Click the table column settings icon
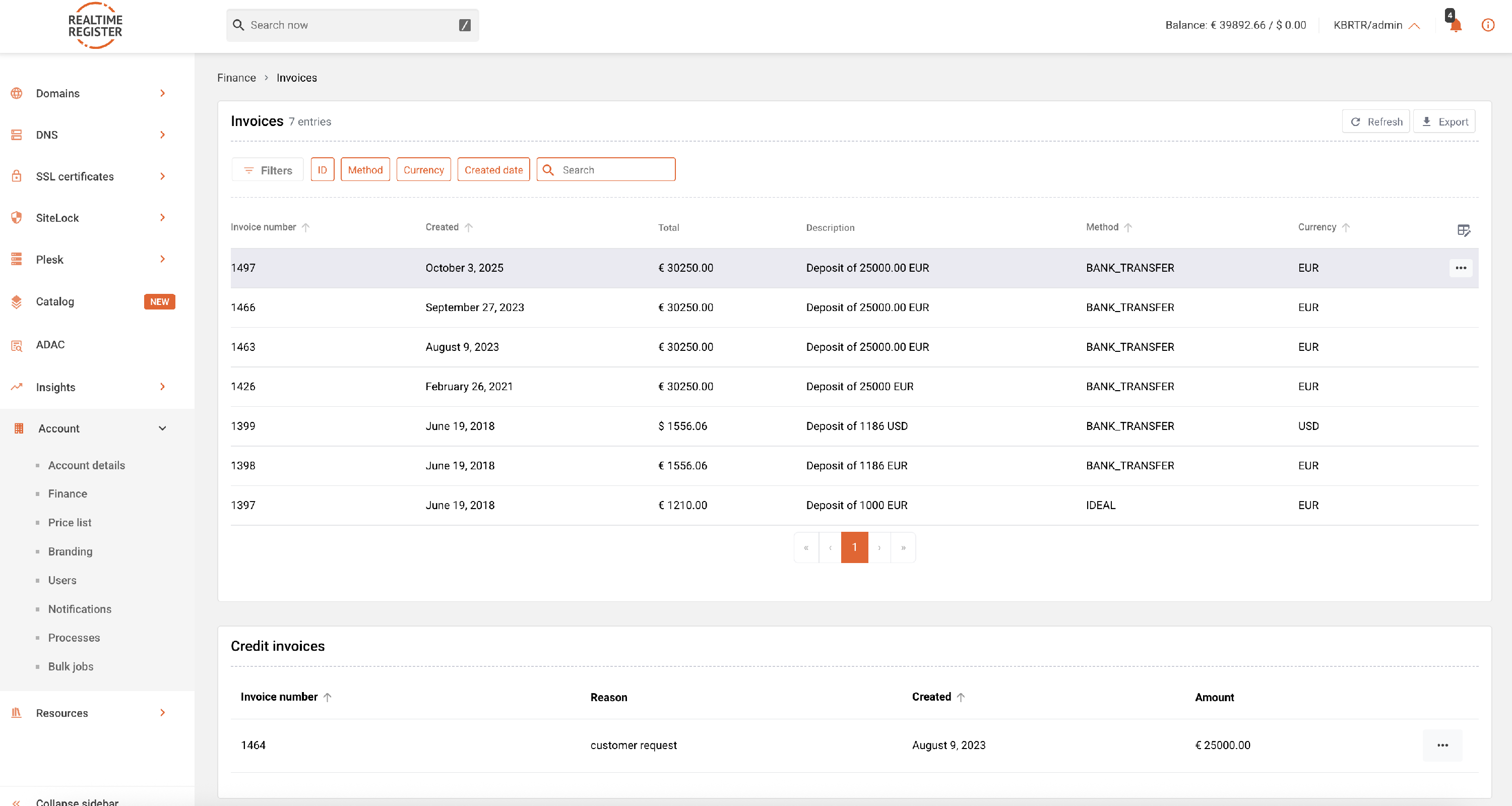This screenshot has width=1512, height=806. (1463, 230)
